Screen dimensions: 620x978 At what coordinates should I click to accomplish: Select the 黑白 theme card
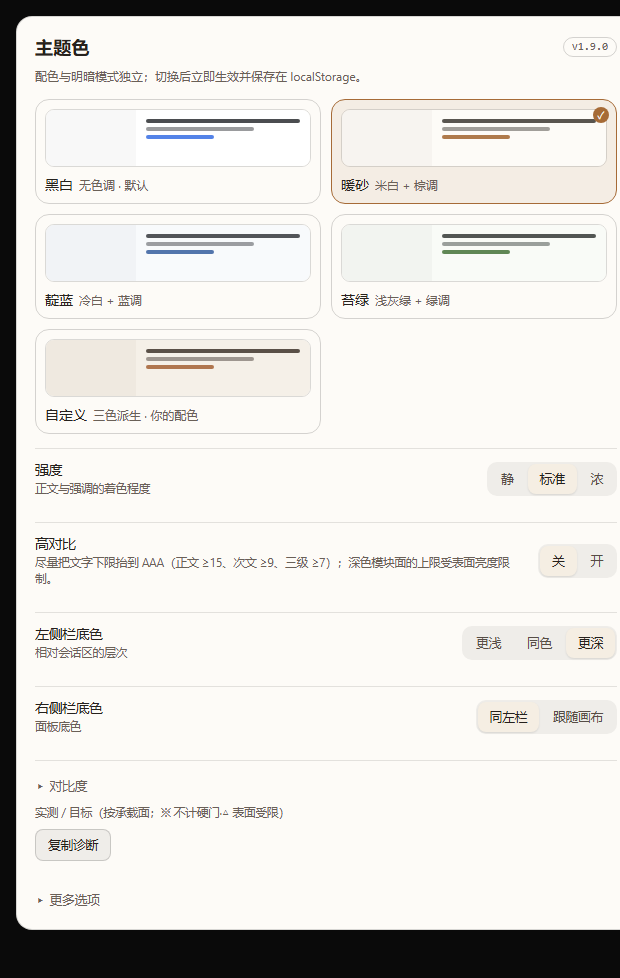point(178,152)
